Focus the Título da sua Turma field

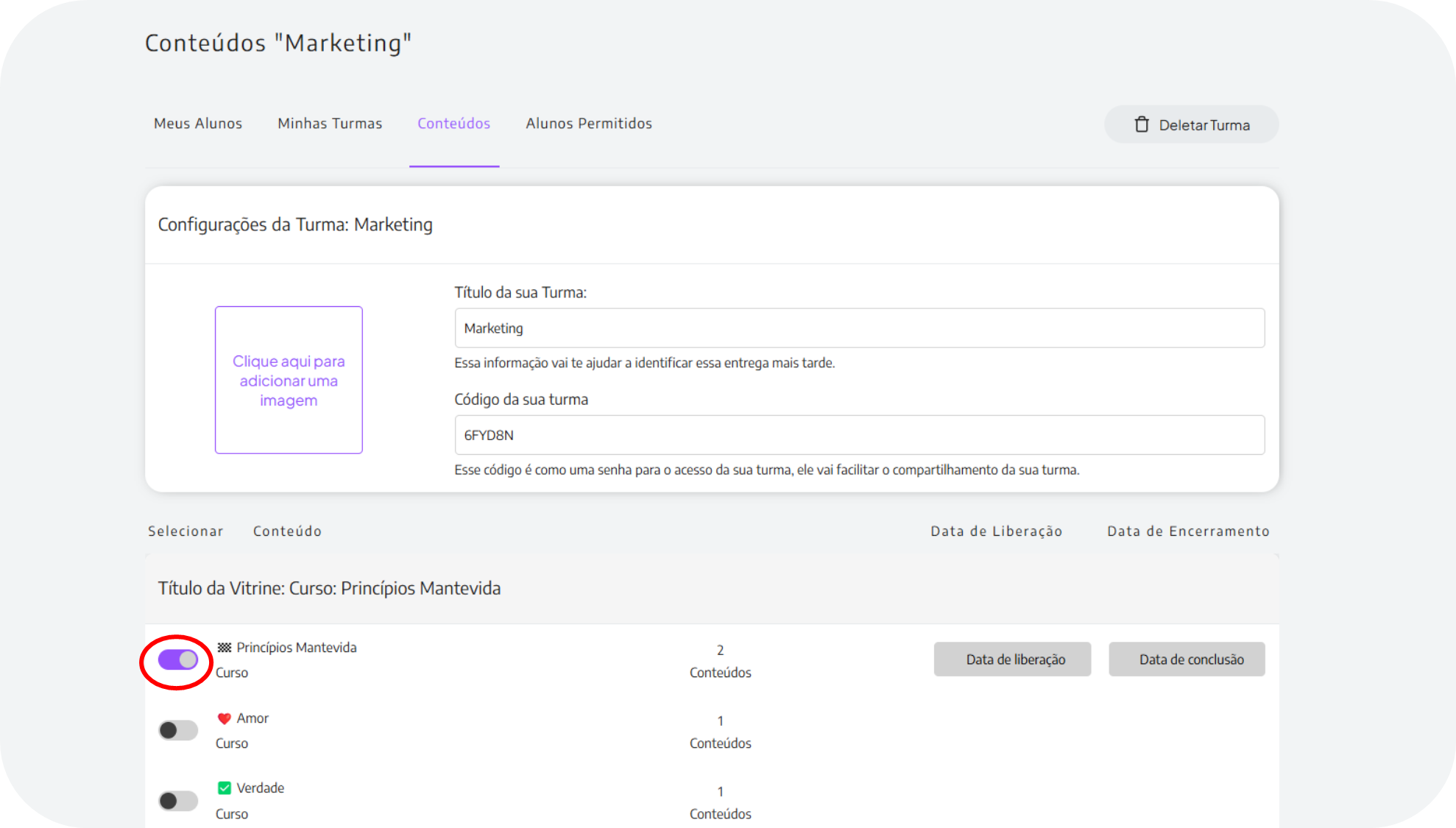coord(859,328)
